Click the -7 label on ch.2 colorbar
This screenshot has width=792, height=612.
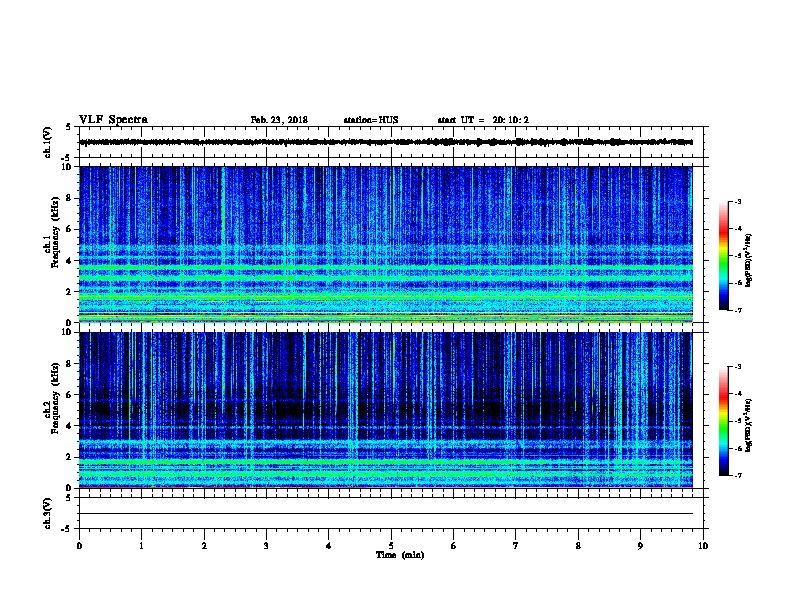click(738, 476)
